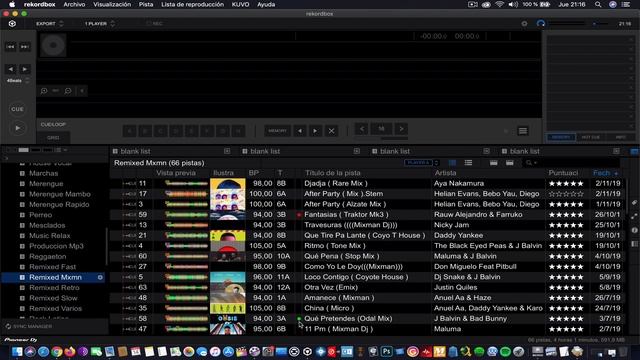The height and width of the screenshot is (360, 640).
Task: Open the PLAYER A selector dropdown
Action: [421, 162]
